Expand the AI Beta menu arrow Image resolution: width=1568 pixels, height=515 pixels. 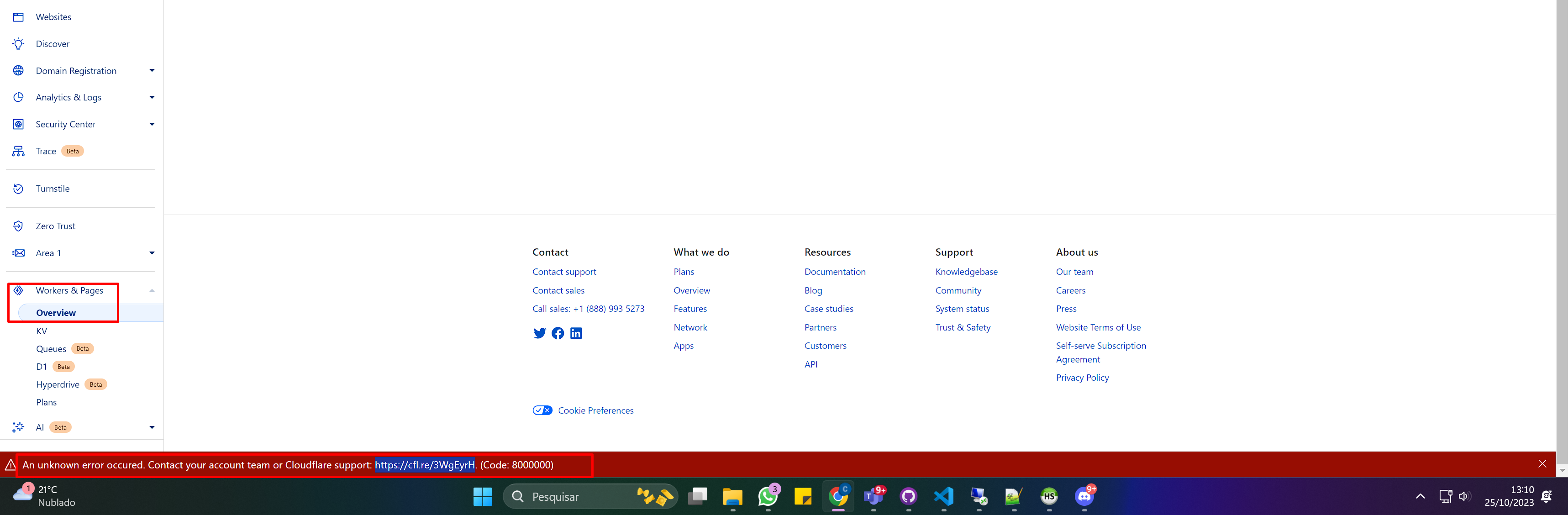152,427
